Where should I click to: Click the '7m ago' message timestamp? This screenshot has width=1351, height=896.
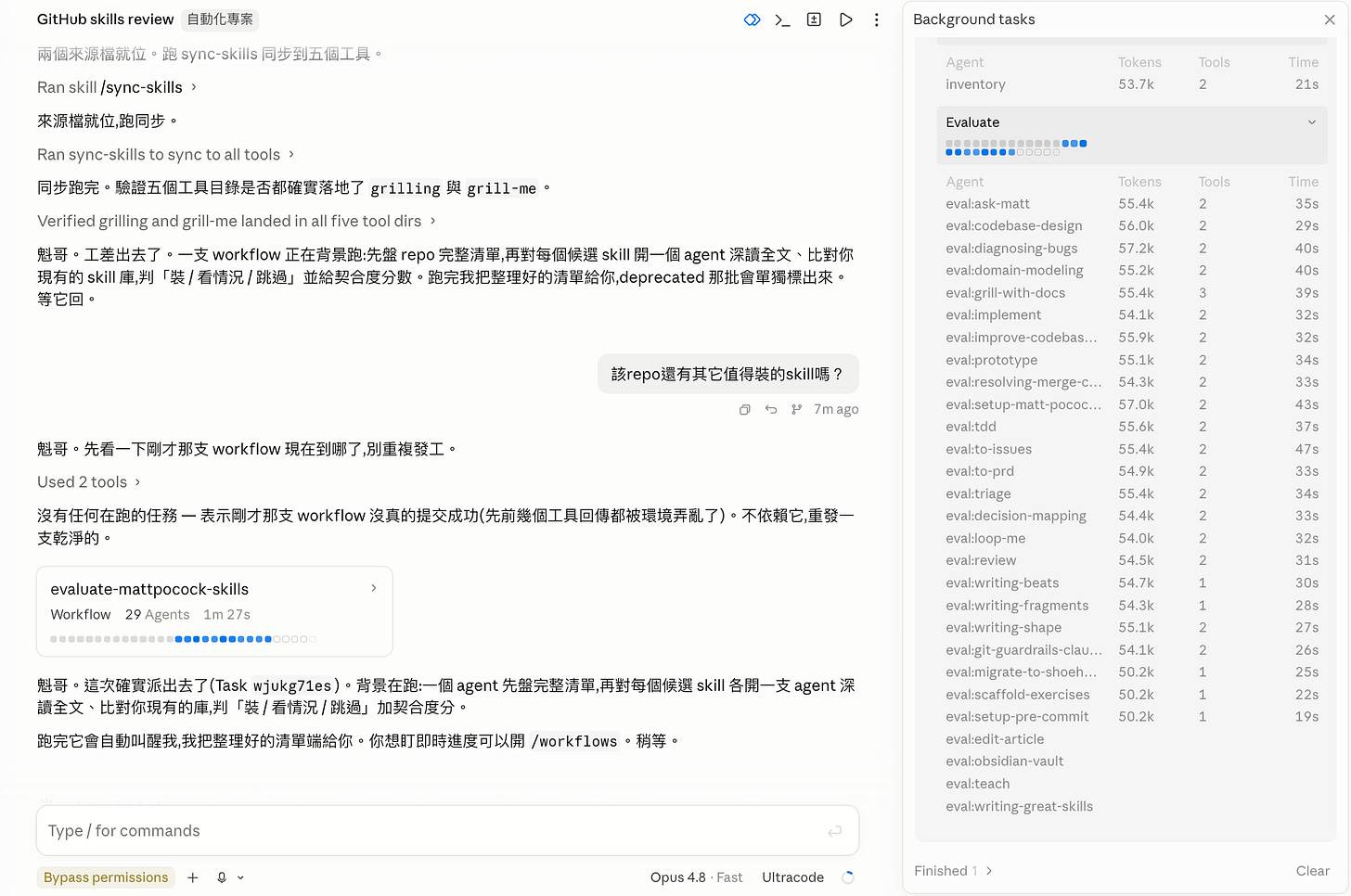(836, 409)
